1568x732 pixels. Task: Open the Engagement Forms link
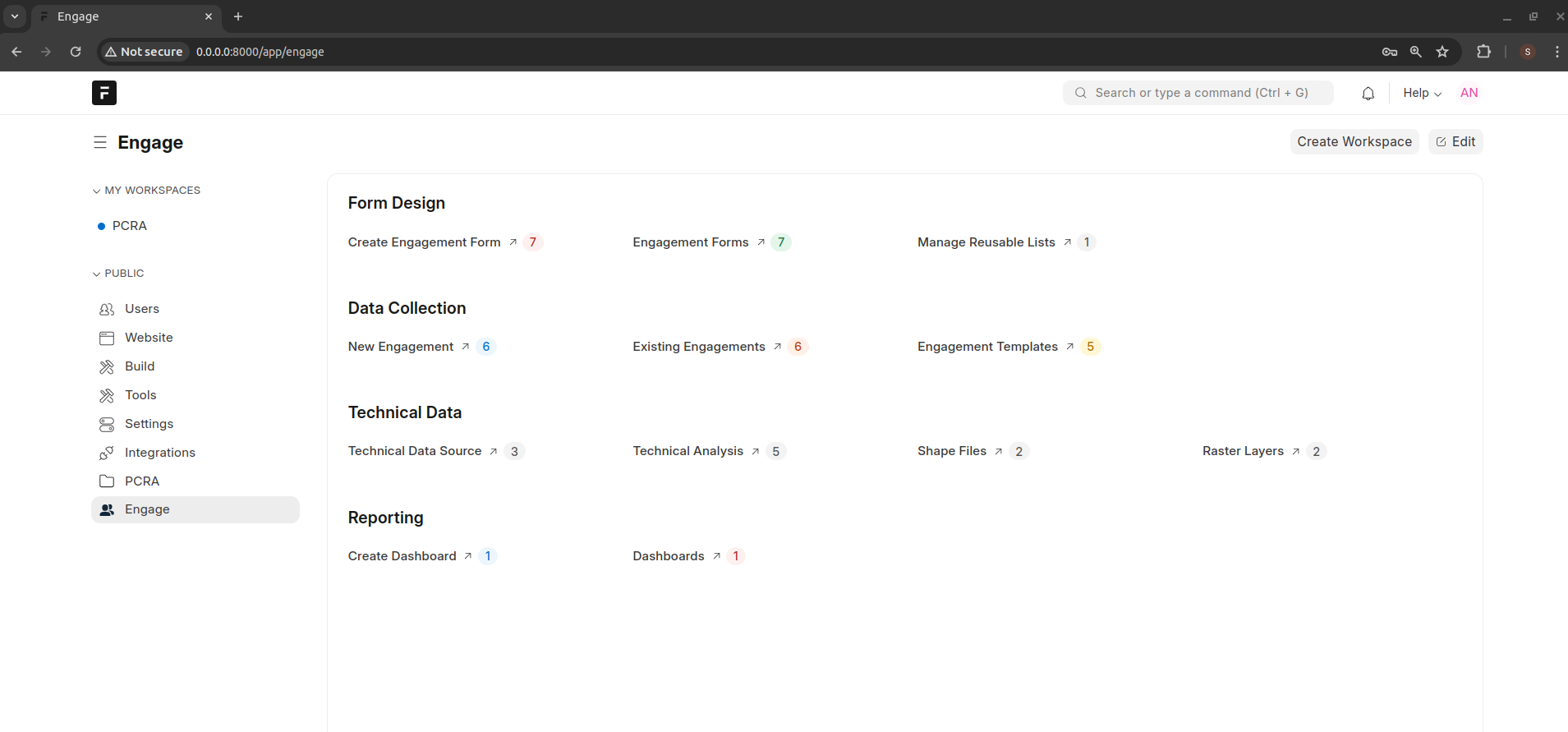[691, 242]
